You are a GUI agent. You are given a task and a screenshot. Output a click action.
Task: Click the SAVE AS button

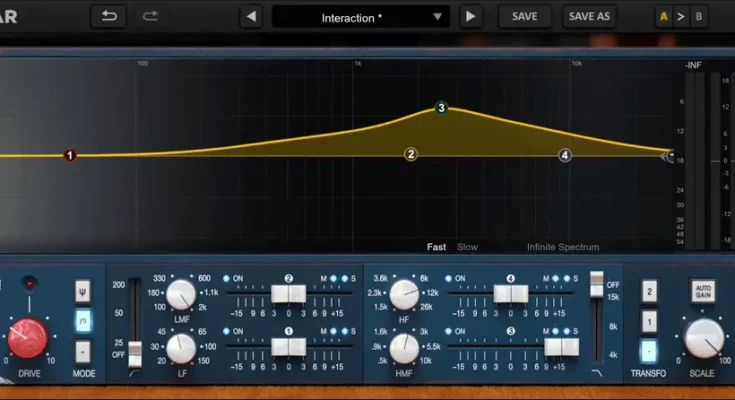[x=589, y=17]
